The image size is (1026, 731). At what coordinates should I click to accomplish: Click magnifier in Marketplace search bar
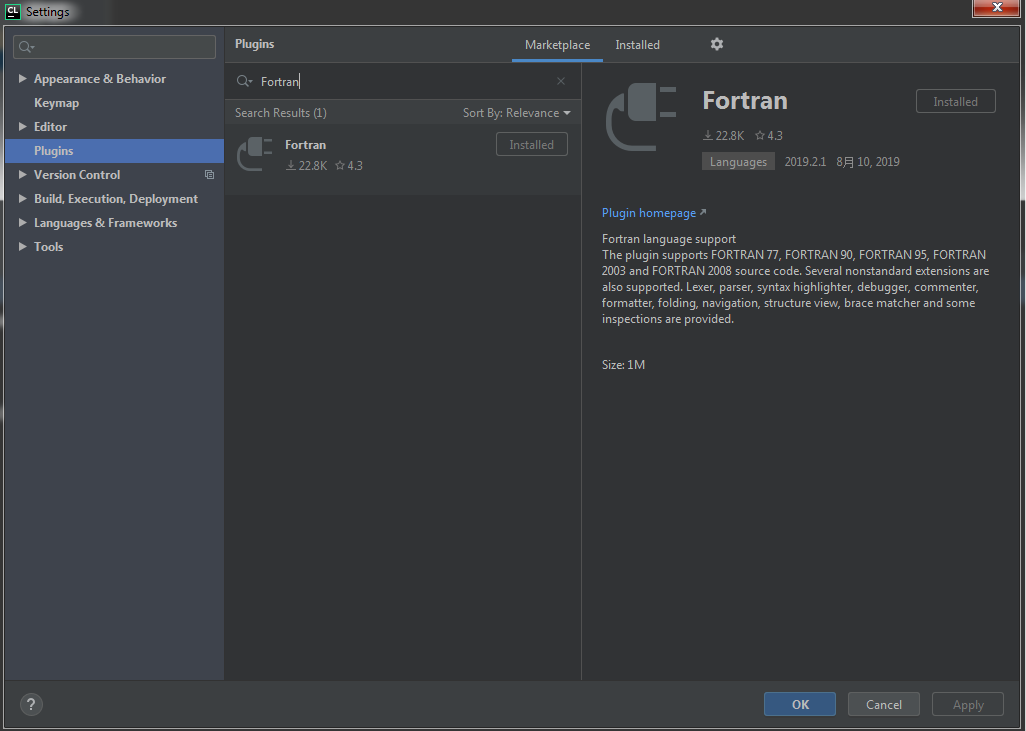pos(243,81)
